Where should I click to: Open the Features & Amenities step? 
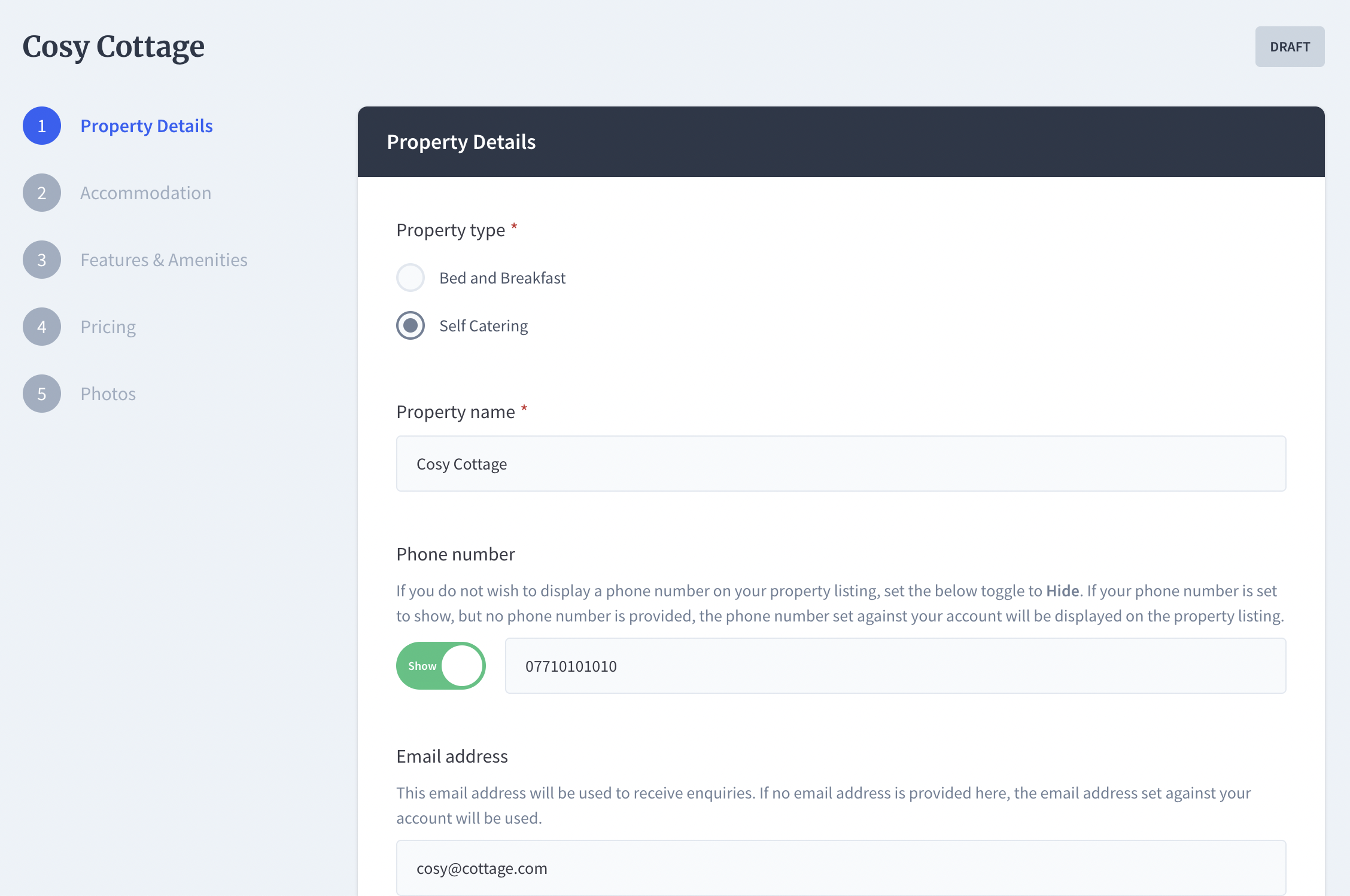(x=164, y=260)
